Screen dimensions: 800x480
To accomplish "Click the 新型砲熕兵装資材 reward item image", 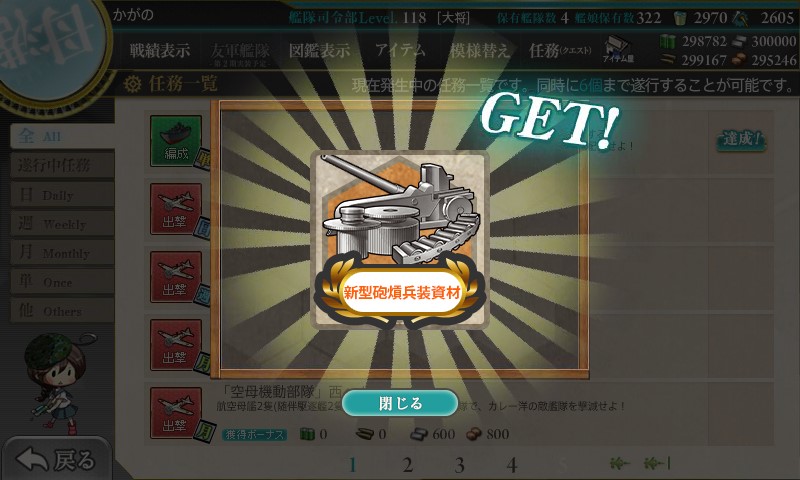I will tap(399, 239).
